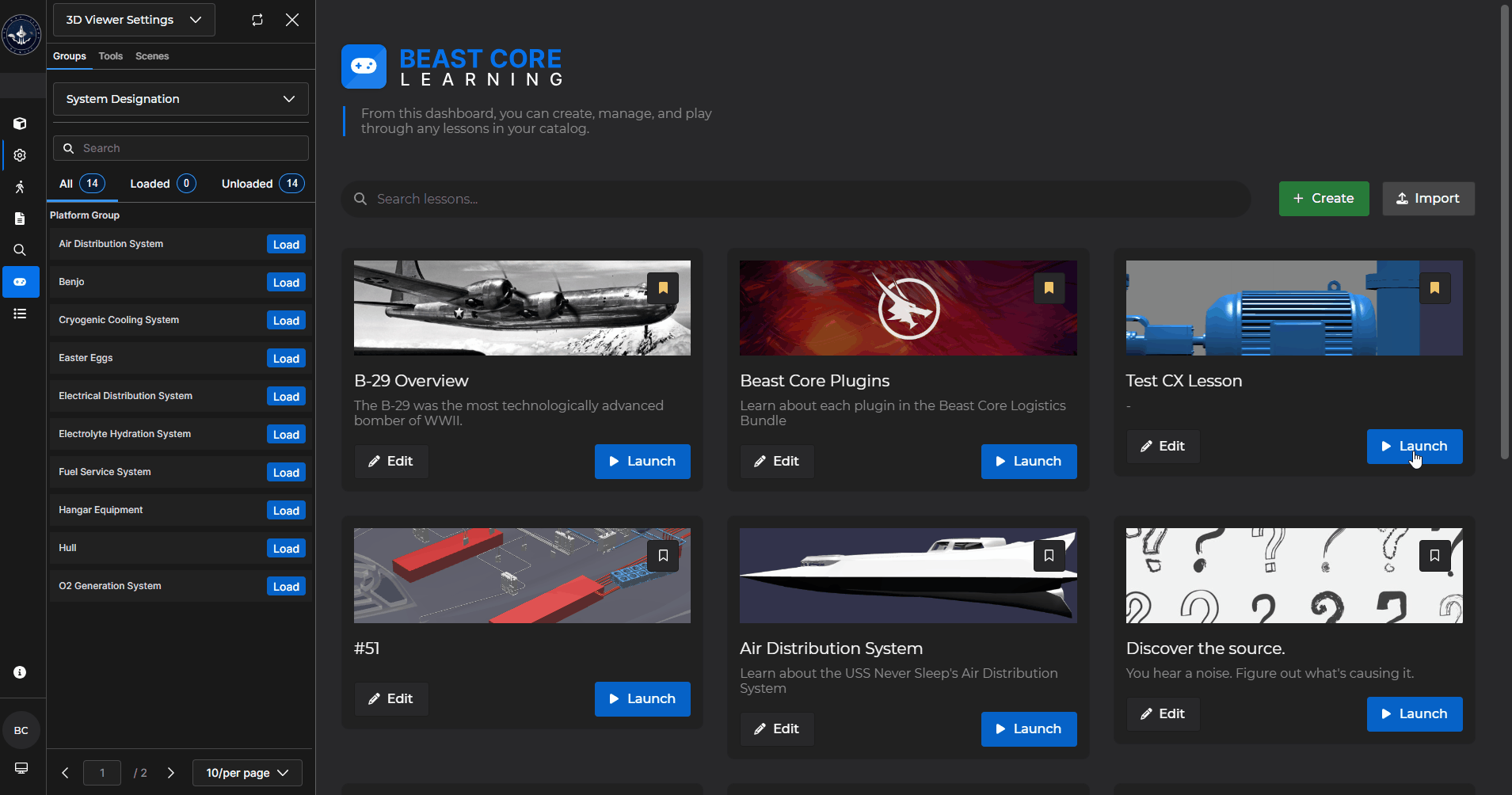Open the B-29 bomber lesson thumbnail
This screenshot has width=1512, height=795.
pyautogui.click(x=522, y=308)
